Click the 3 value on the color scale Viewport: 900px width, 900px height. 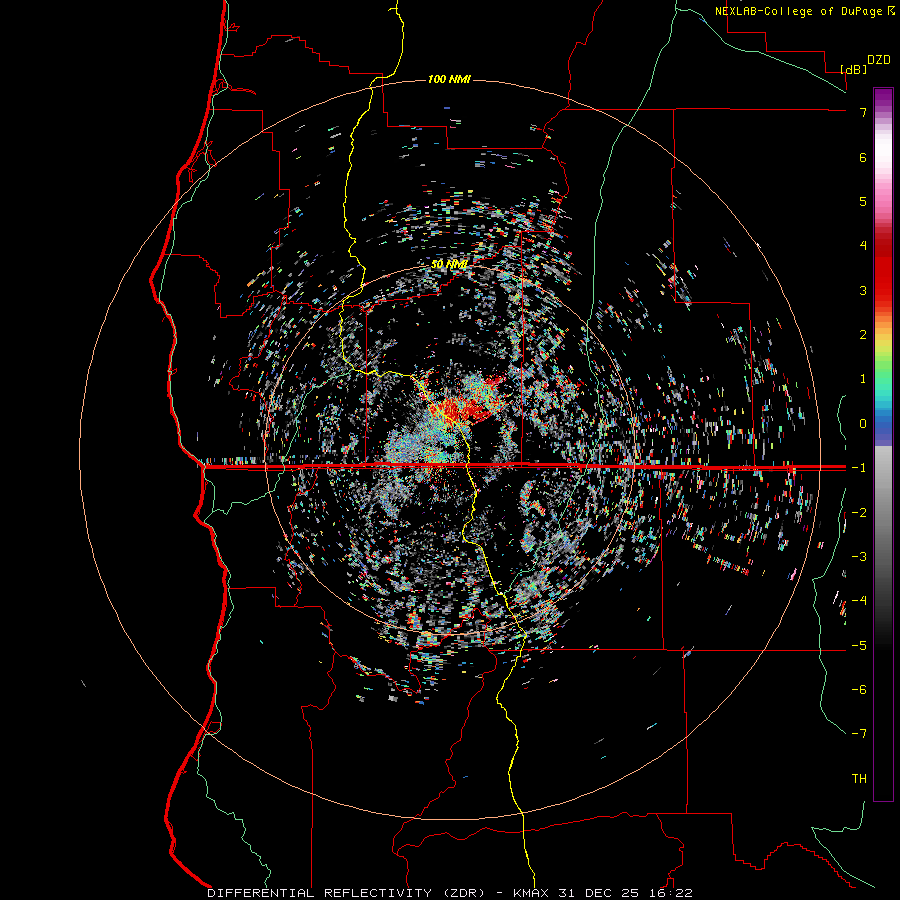[x=863, y=290]
